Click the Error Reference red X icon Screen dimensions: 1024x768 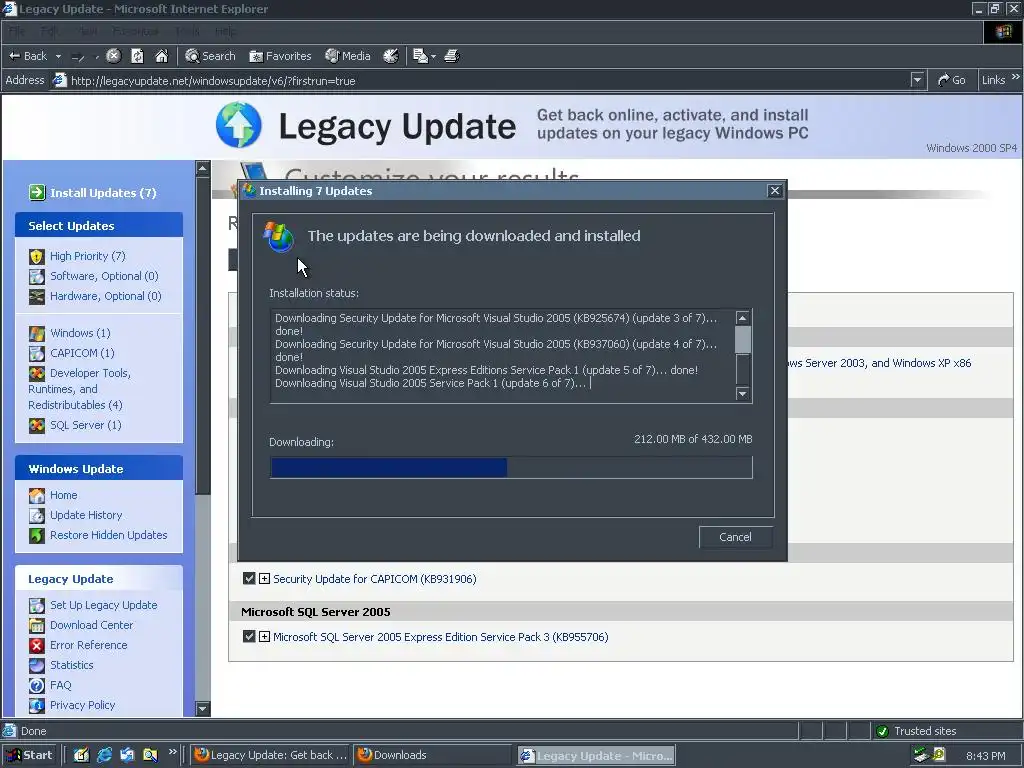point(37,645)
